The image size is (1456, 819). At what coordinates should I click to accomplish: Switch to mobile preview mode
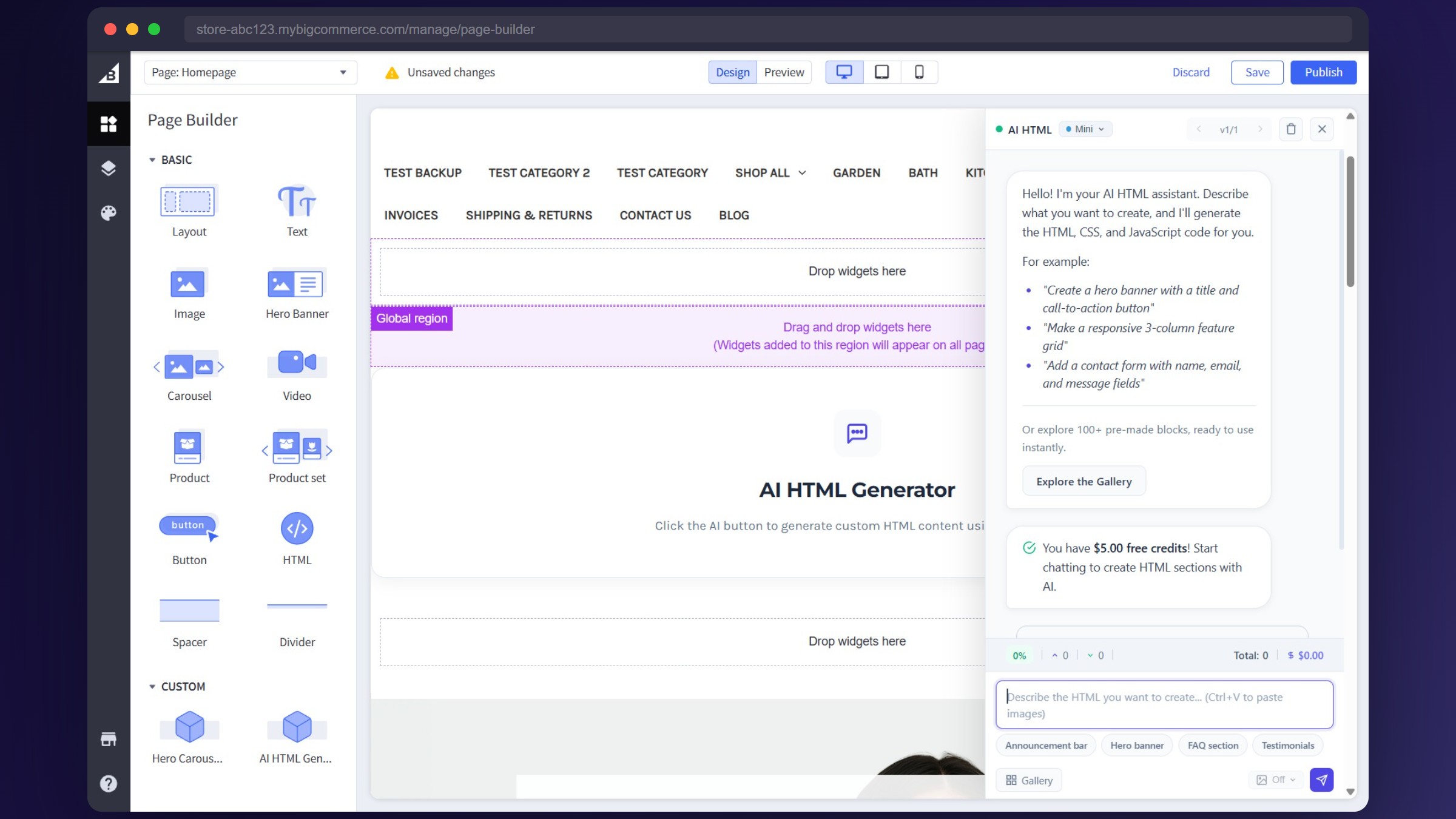(919, 72)
